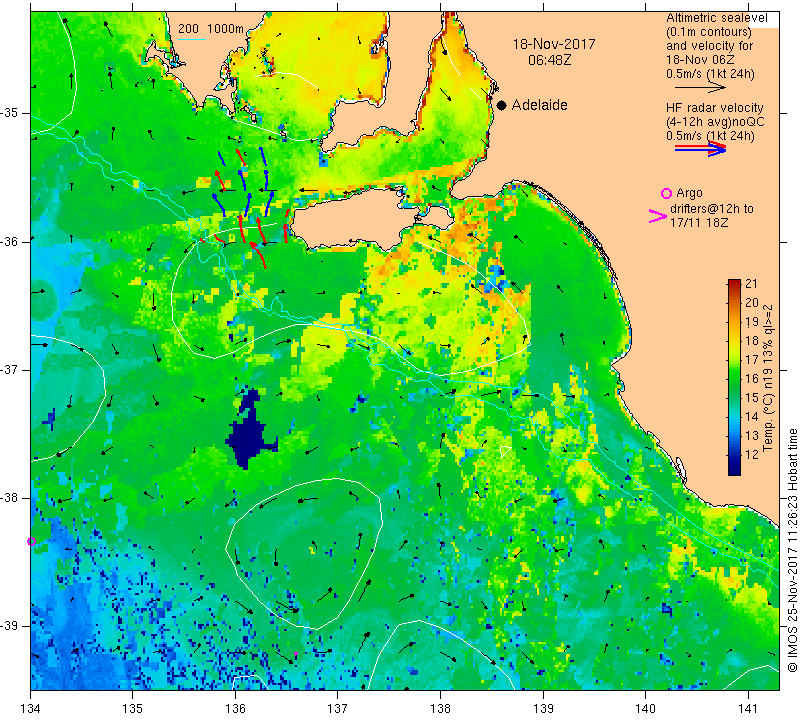Click the date text 18-Nov-2017
This screenshot has width=800, height=720.
tap(554, 44)
